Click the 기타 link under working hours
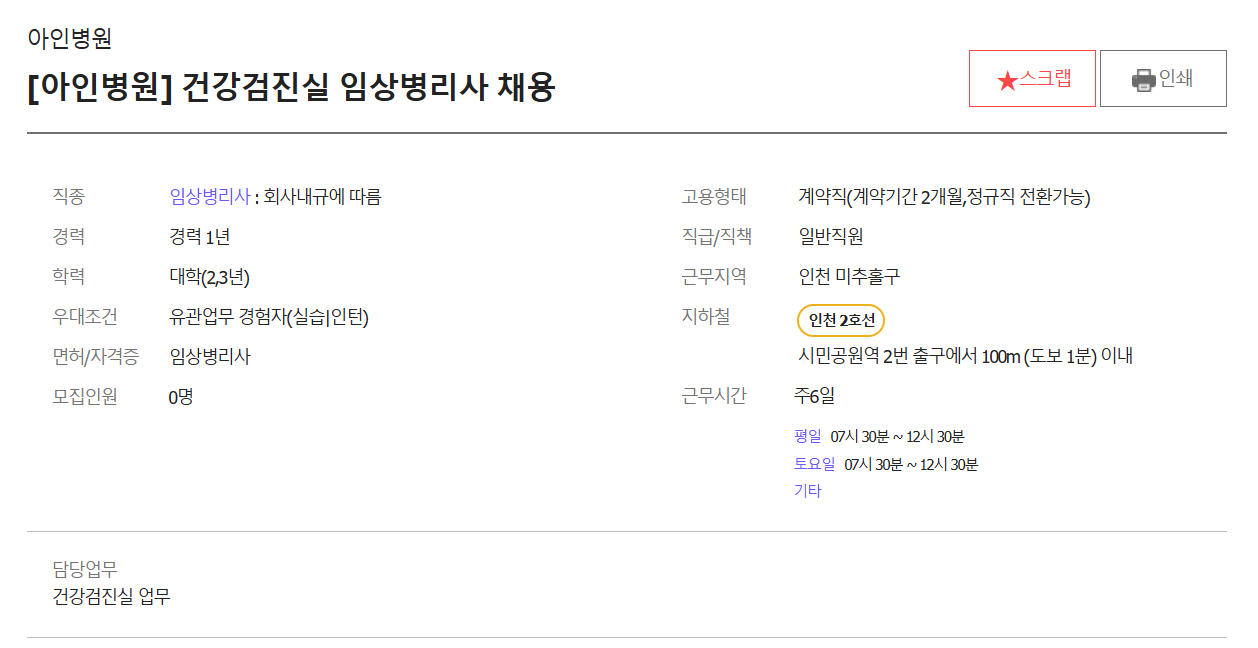 (x=807, y=491)
